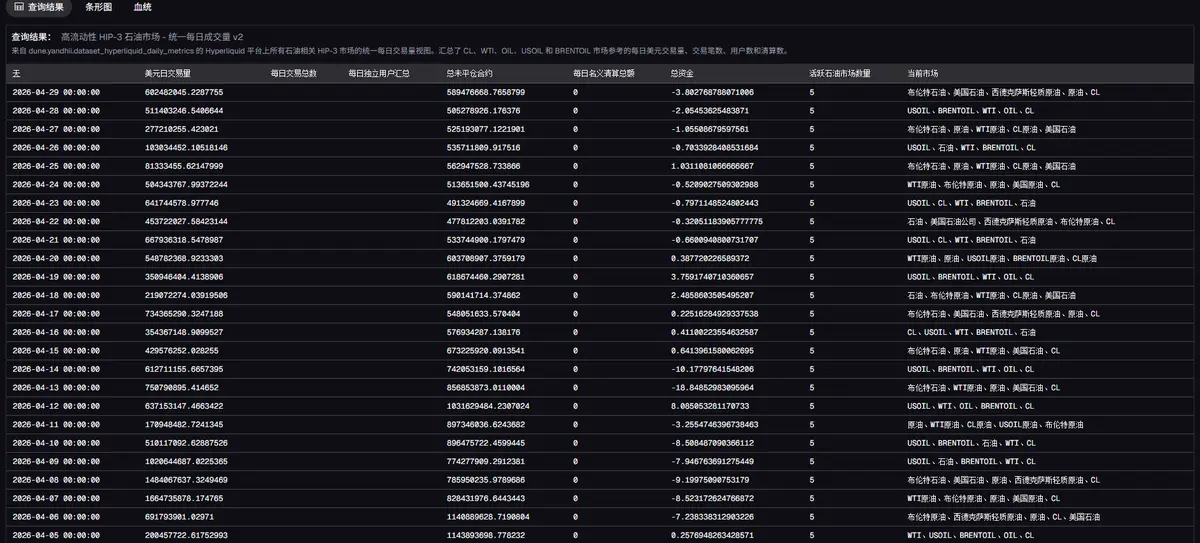The height and width of the screenshot is (543, 1200).
Task: Click volume value 81333455.62147999
Action: 183,166
